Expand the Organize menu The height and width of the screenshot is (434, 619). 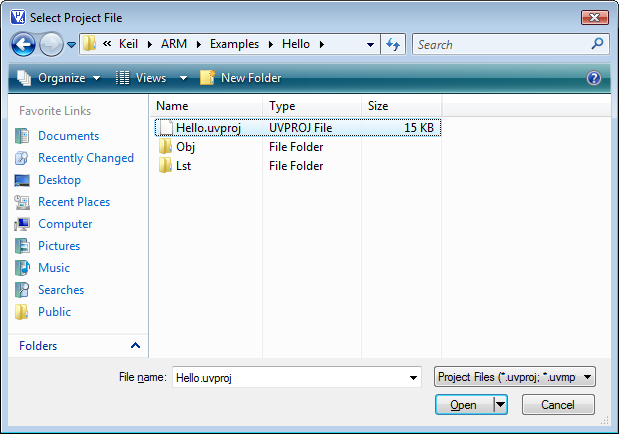tap(59, 78)
